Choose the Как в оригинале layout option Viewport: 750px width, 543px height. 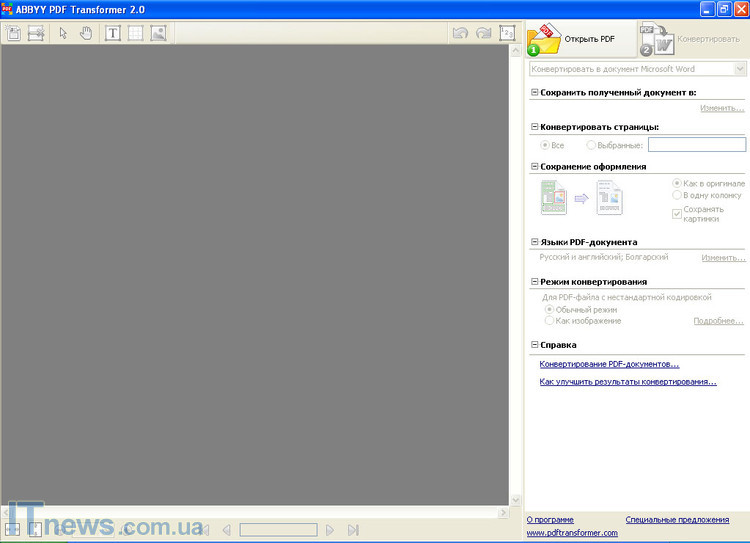click(x=677, y=183)
